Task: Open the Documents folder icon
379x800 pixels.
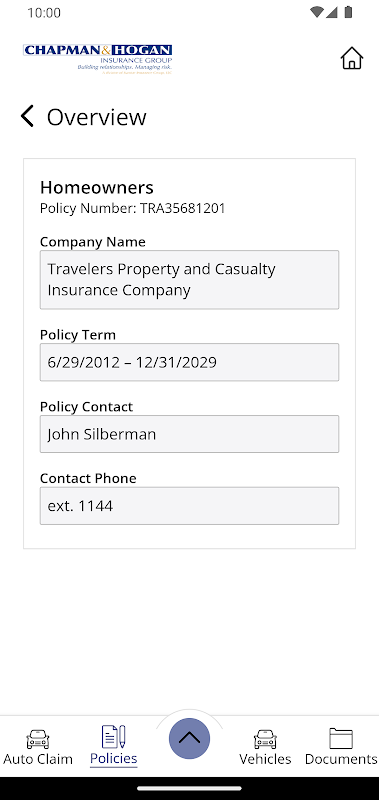Action: pyautogui.click(x=341, y=738)
